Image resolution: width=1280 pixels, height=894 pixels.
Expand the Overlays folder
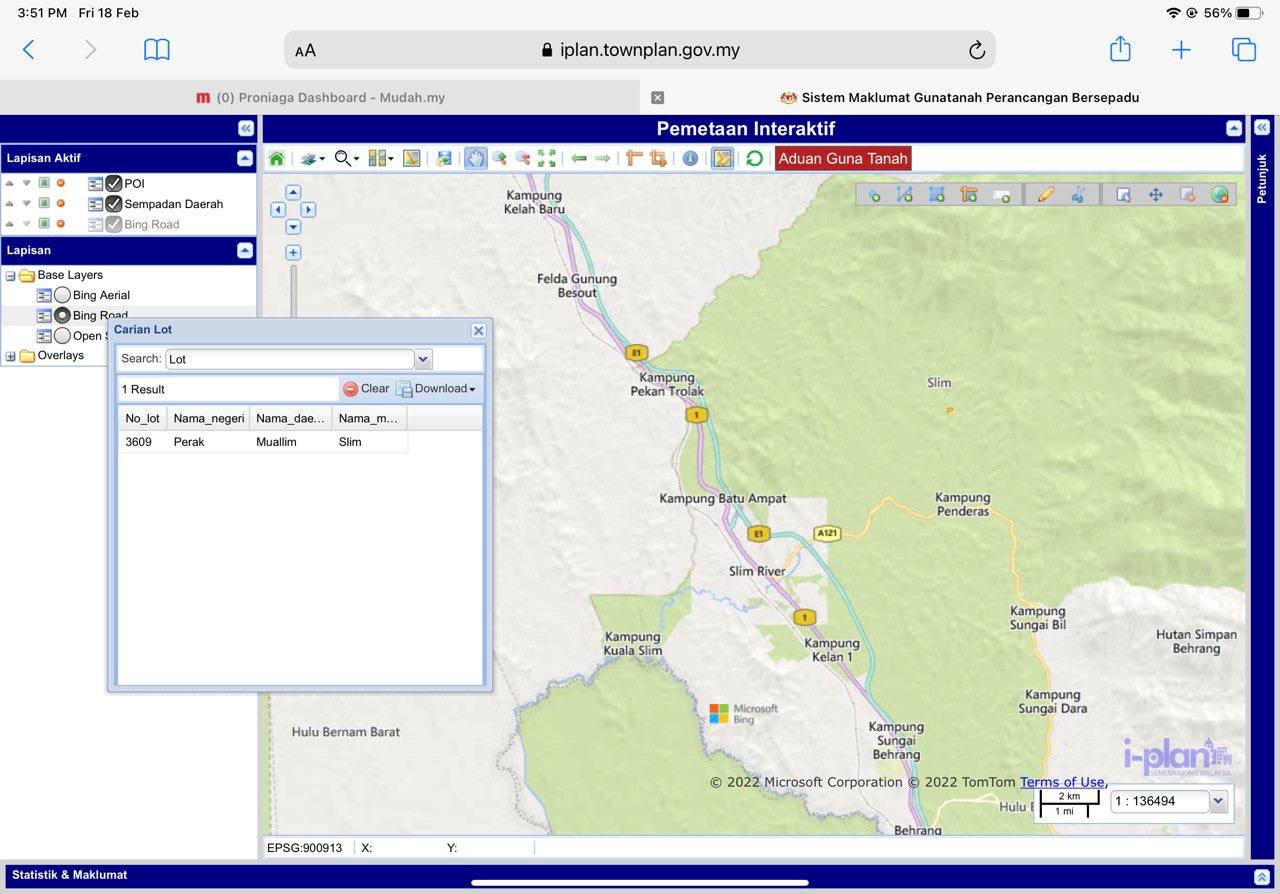[11, 356]
